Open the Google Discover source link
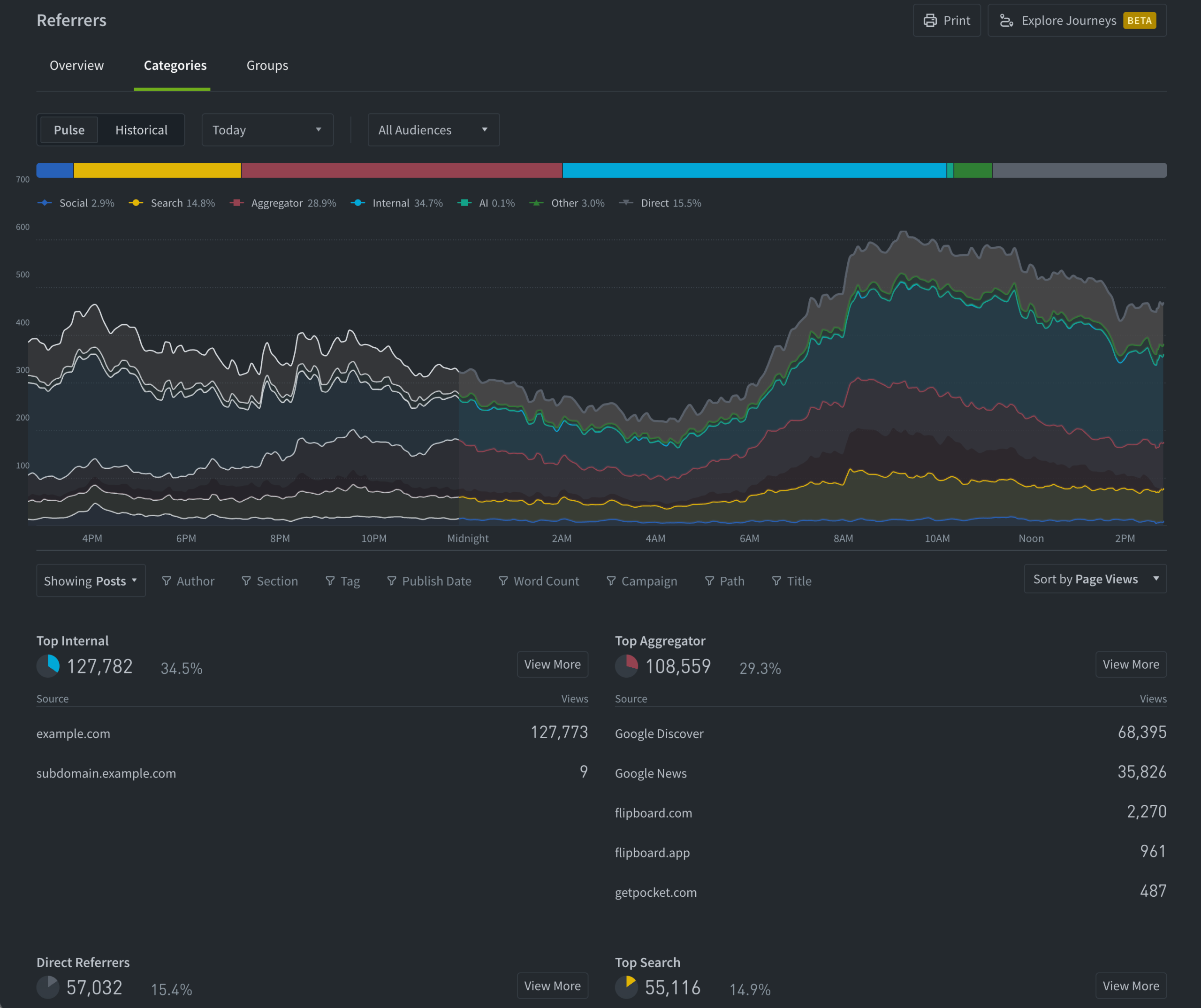 pyautogui.click(x=659, y=733)
